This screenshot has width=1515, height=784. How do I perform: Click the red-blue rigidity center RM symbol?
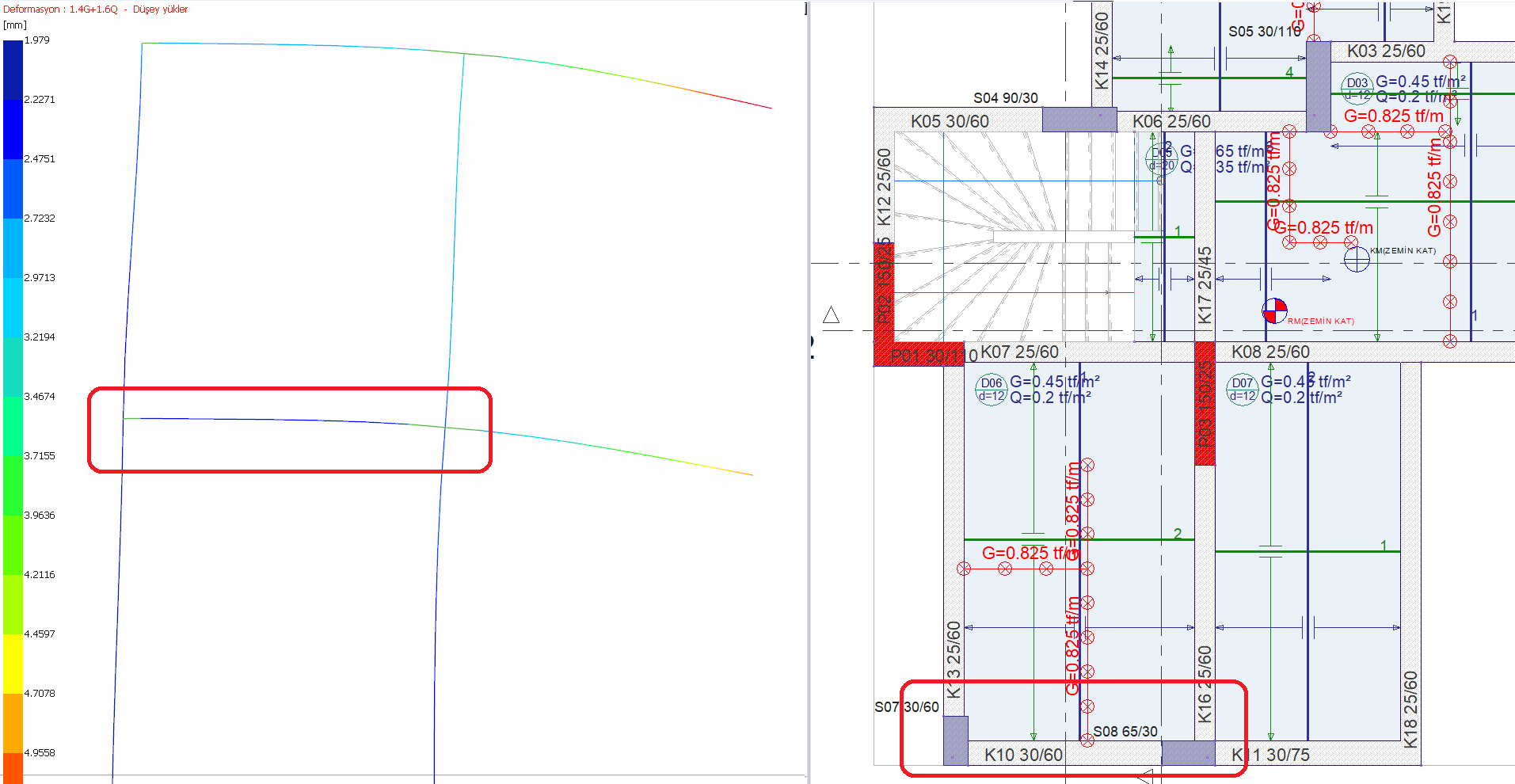[1274, 310]
